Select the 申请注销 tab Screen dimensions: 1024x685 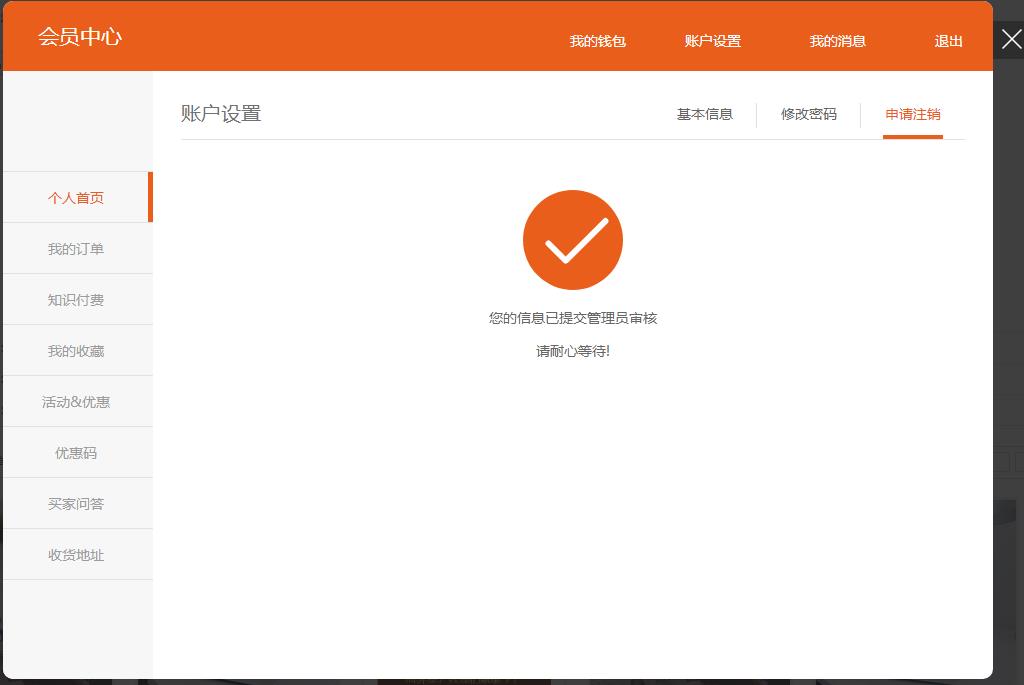click(912, 114)
